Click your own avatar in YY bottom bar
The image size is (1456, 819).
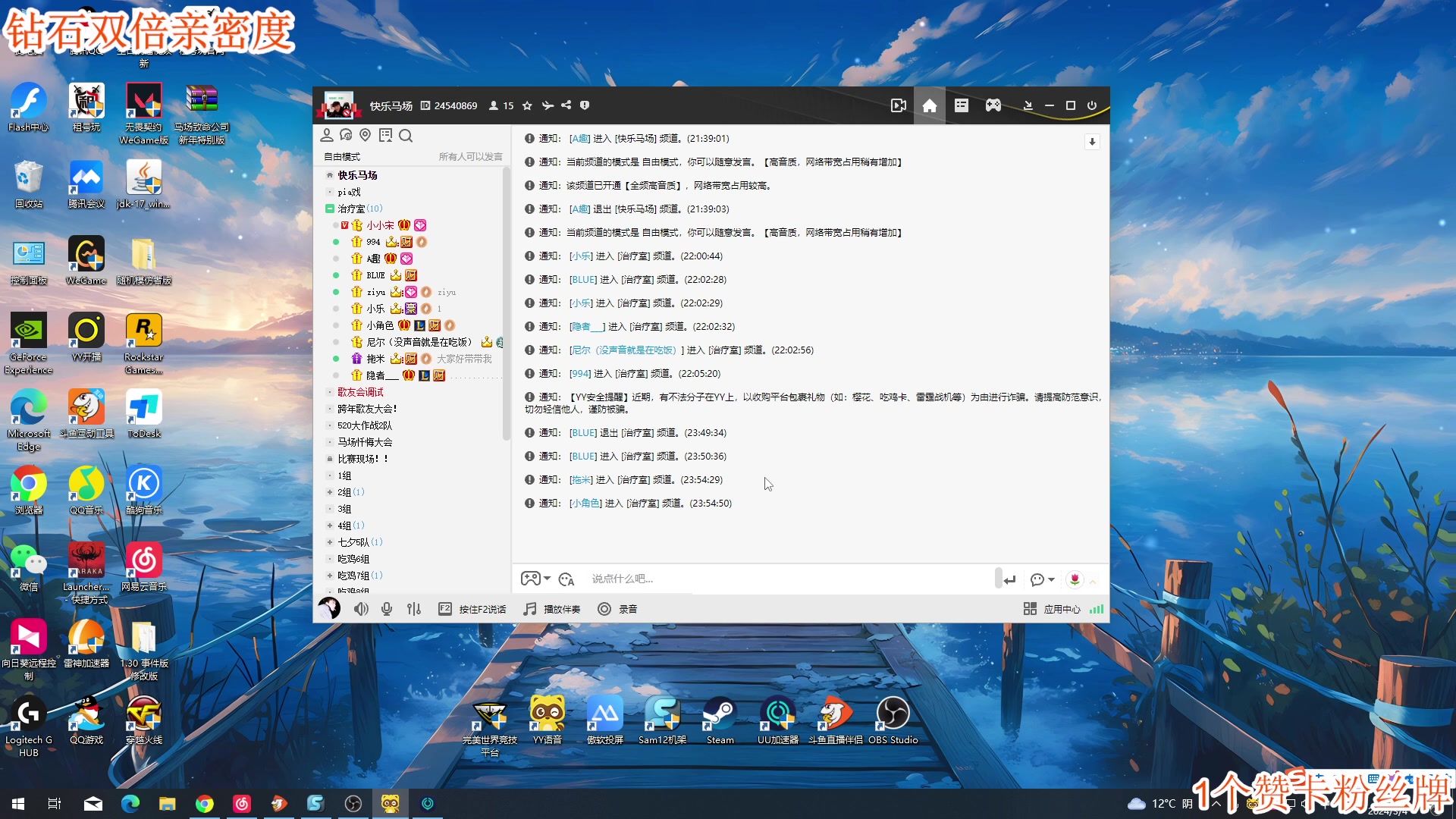[329, 608]
